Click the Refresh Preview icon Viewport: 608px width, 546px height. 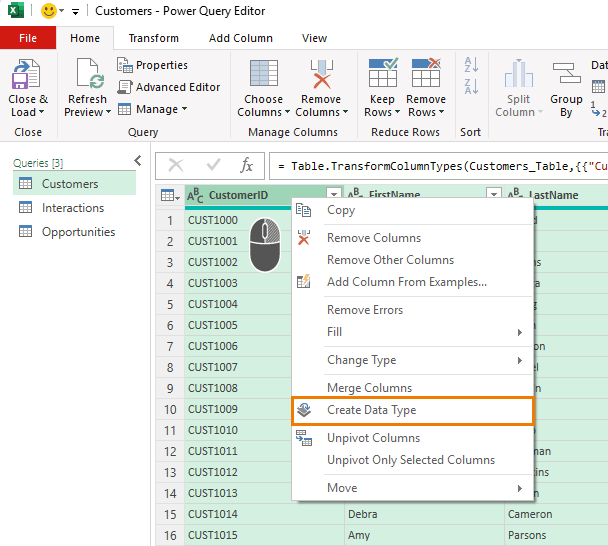tap(90, 73)
